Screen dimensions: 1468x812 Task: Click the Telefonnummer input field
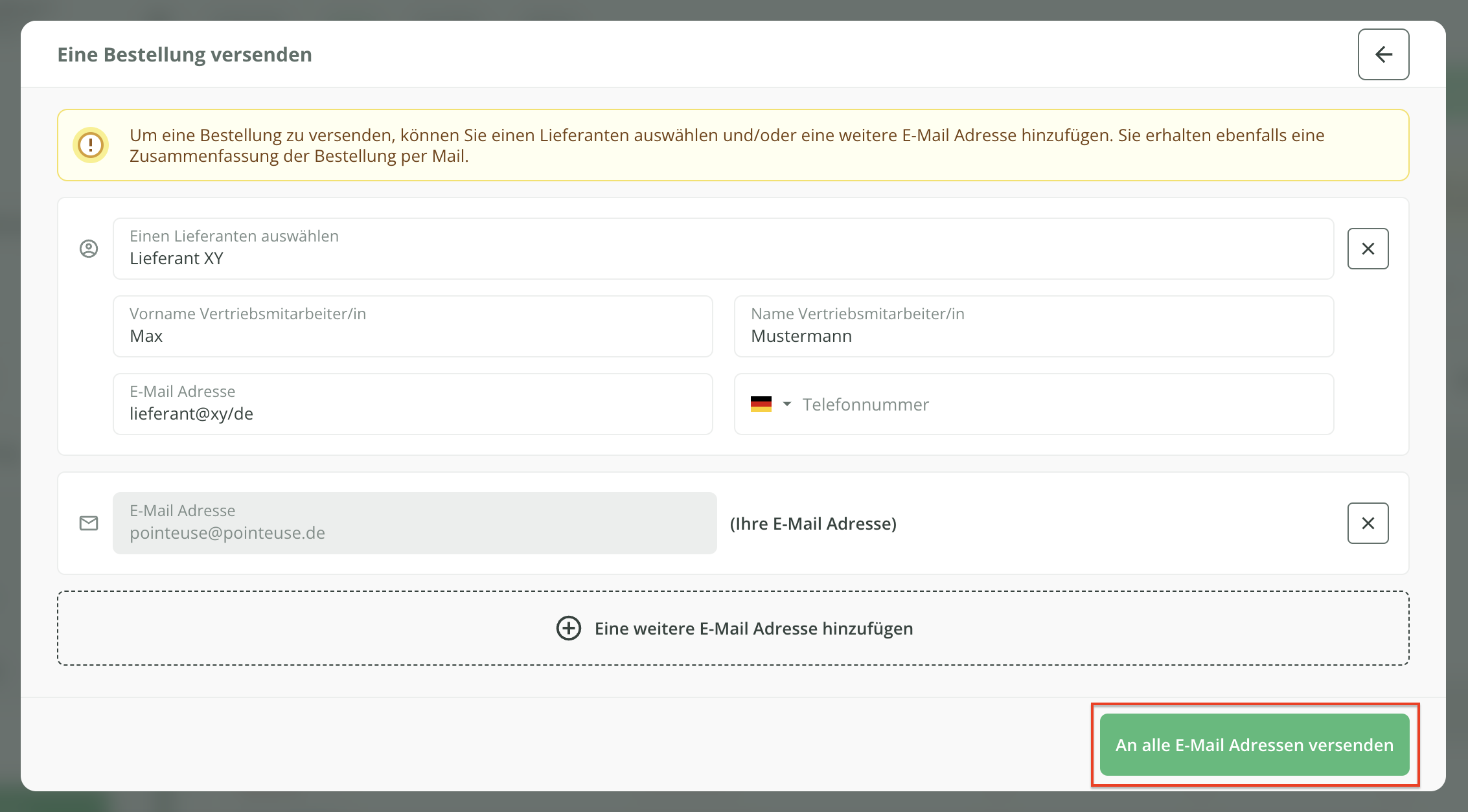point(1062,404)
